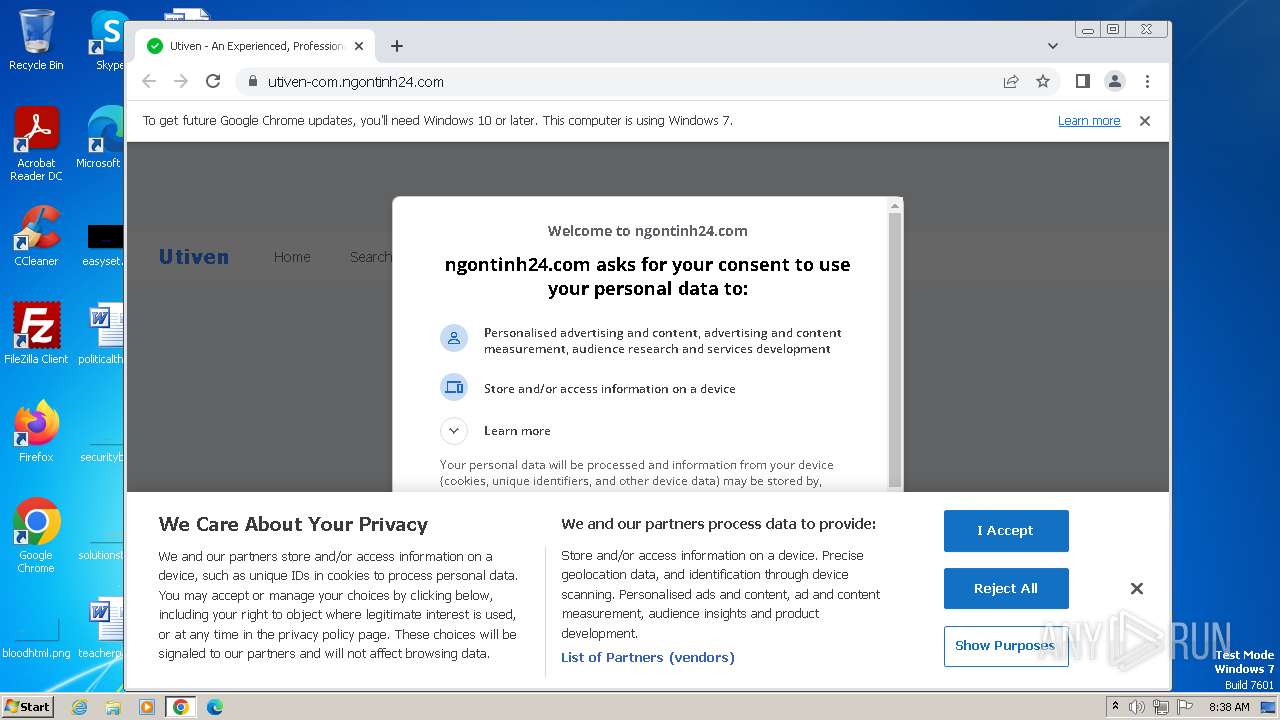Select the teacherp Word document on desktop

pyautogui.click(x=101, y=628)
